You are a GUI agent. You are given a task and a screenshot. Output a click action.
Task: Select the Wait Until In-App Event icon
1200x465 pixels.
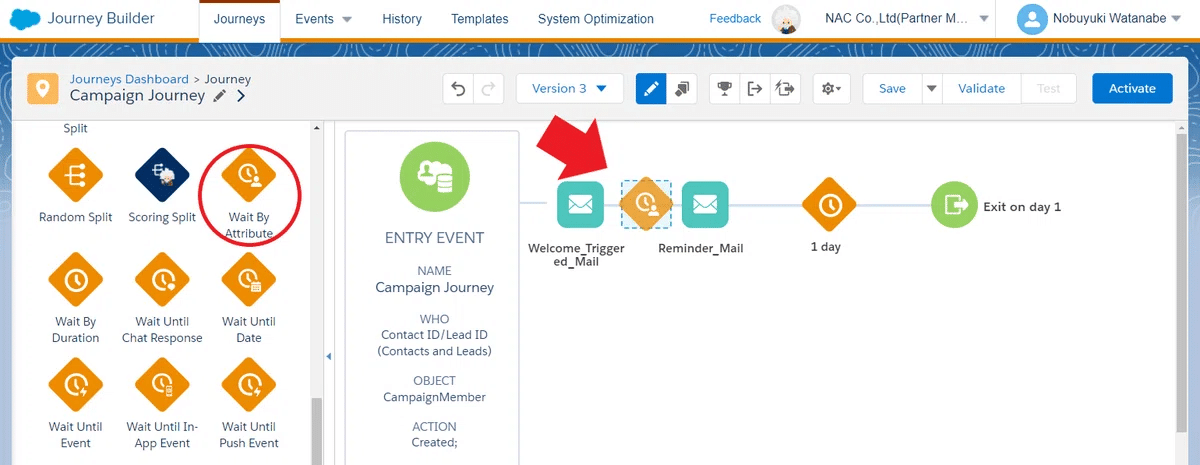[162, 385]
